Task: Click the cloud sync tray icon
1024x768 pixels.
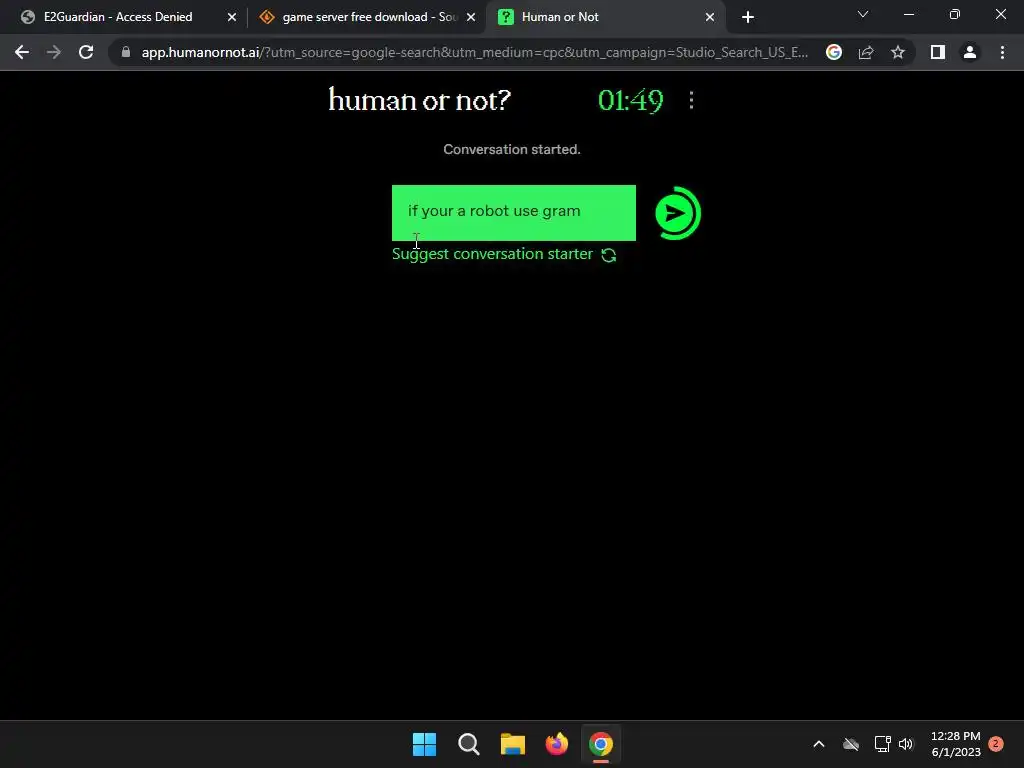Action: pyautogui.click(x=851, y=744)
